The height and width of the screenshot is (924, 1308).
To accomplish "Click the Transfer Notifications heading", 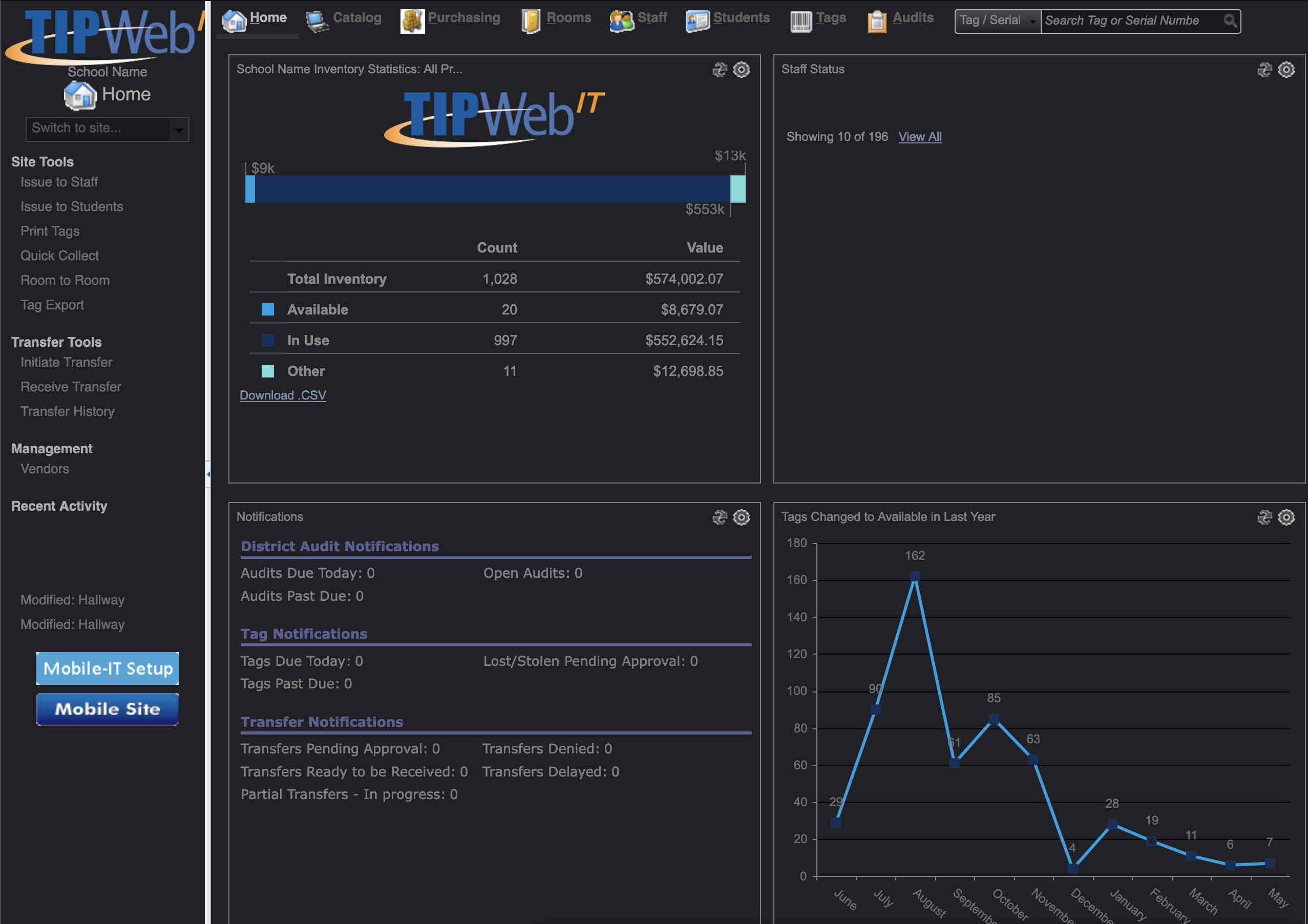I will click(x=322, y=722).
